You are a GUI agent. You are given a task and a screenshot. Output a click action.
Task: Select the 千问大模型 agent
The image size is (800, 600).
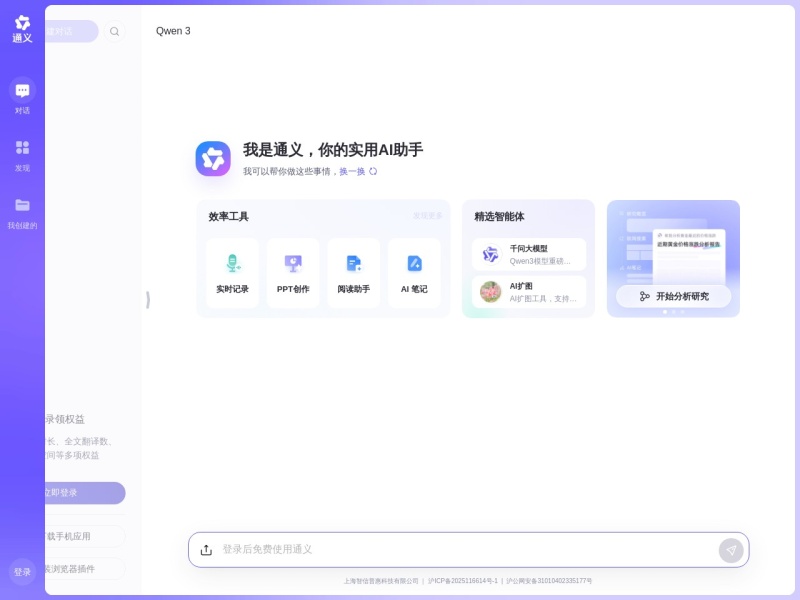click(x=529, y=254)
